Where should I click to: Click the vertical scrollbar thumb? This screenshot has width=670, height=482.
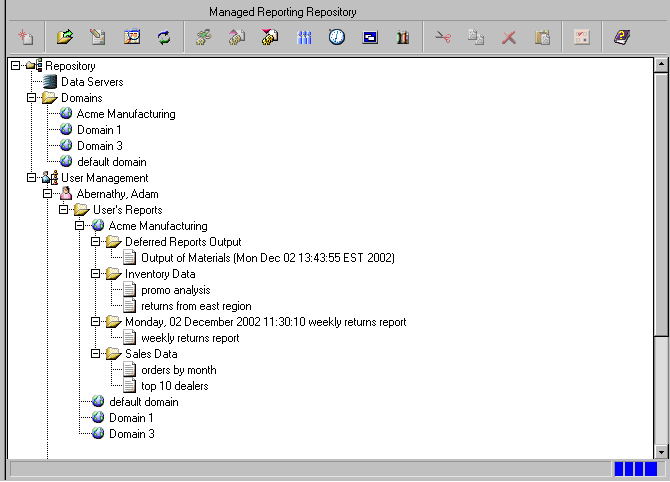tap(661, 204)
